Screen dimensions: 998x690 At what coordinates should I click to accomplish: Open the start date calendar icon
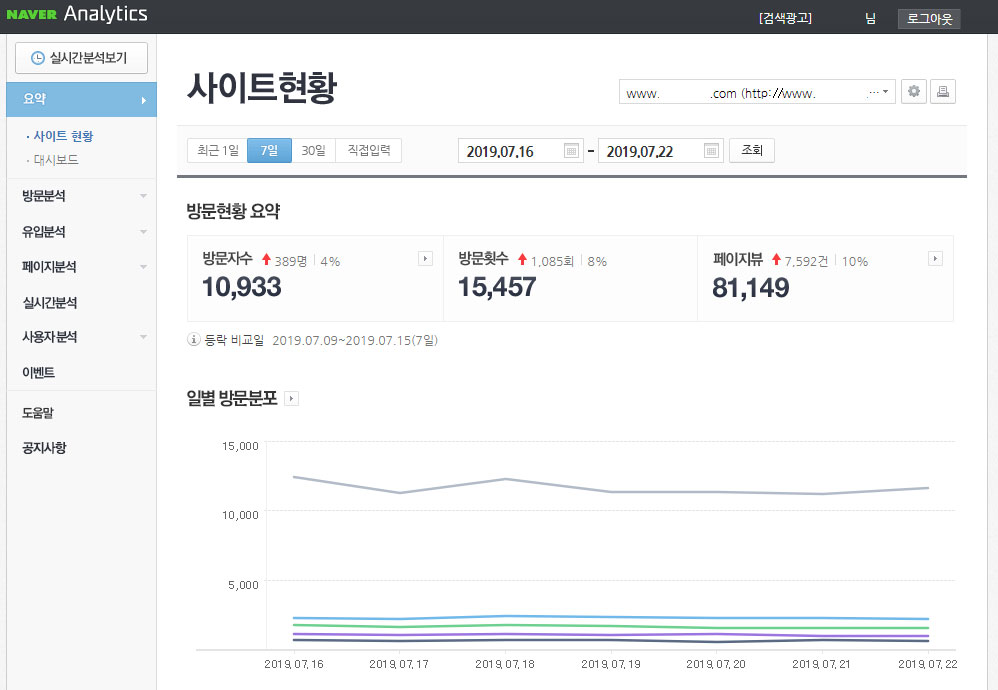coord(571,151)
